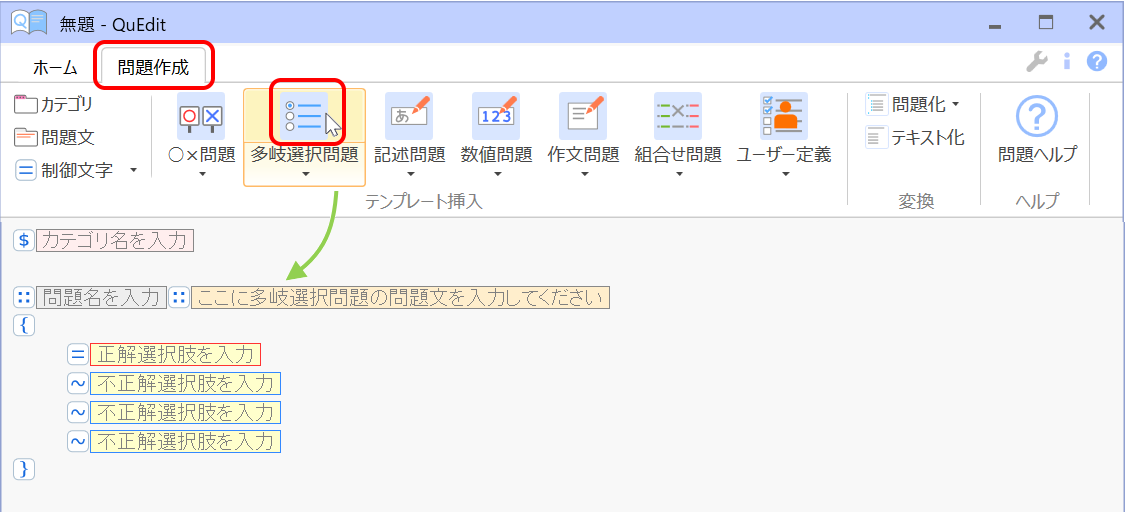Switch to the ホーム tab
This screenshot has width=1125, height=512.
(55, 68)
